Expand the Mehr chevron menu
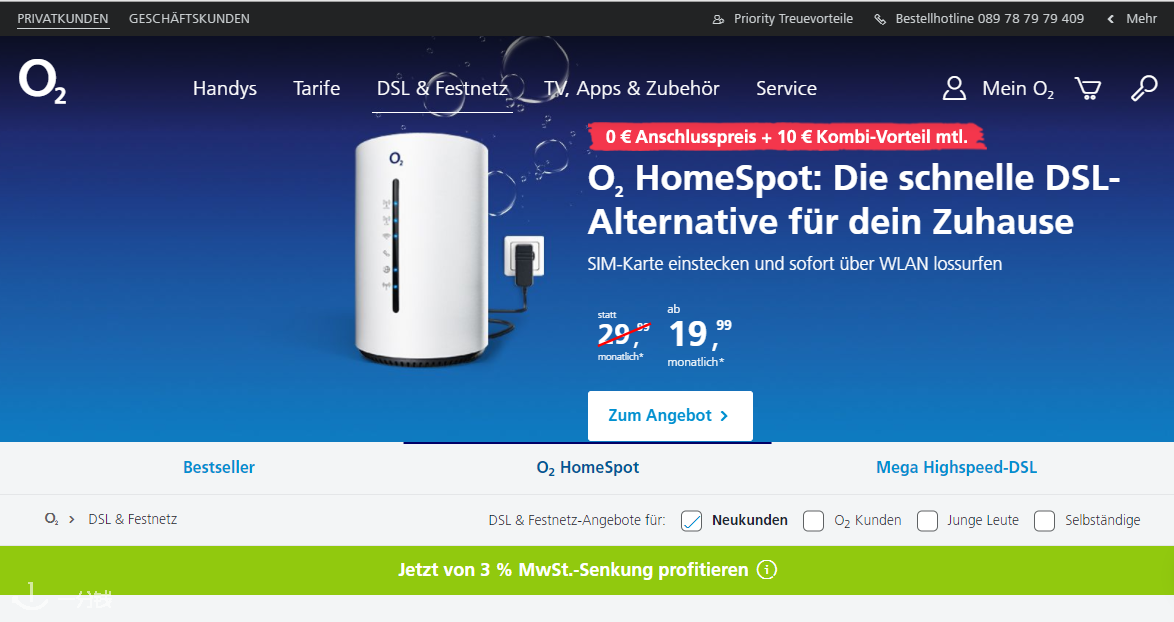This screenshot has width=1174, height=622. [x=1111, y=19]
